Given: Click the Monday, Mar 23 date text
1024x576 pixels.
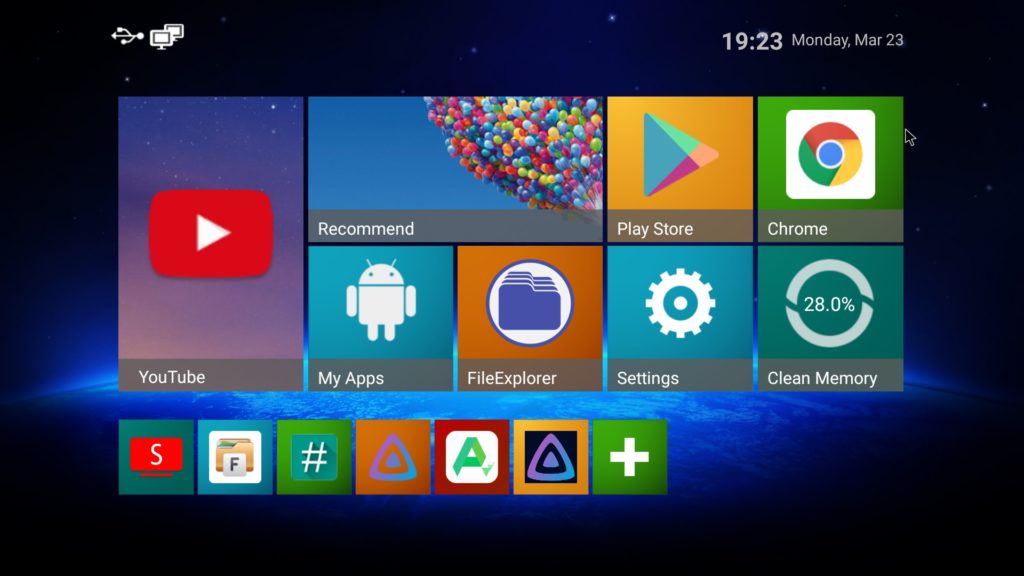Looking at the screenshot, I should (x=847, y=40).
